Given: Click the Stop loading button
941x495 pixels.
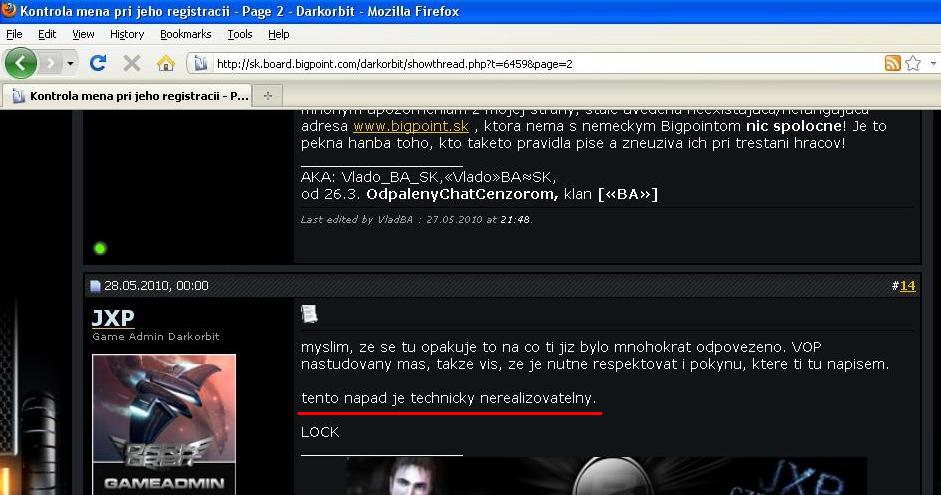Looking at the screenshot, I should pos(131,63).
